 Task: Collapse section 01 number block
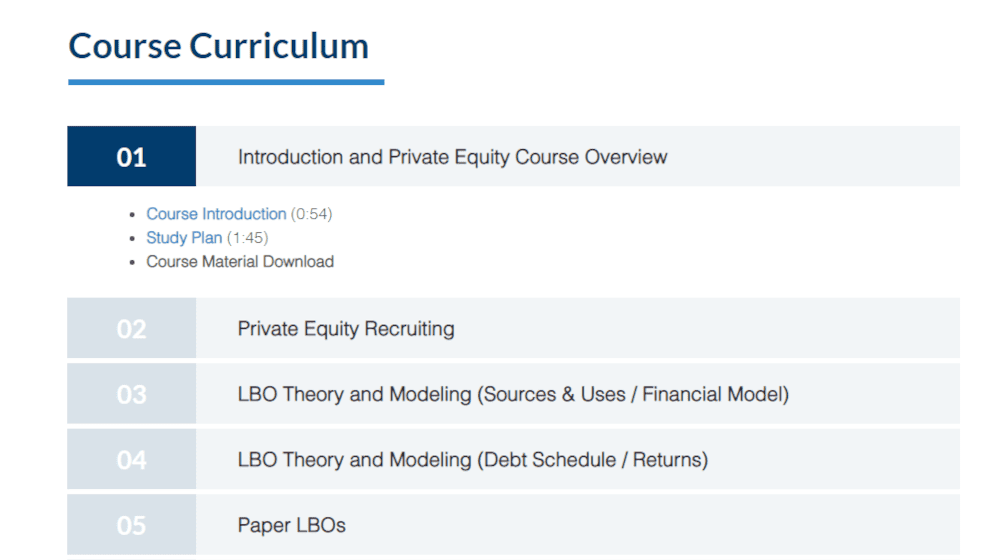[131, 156]
